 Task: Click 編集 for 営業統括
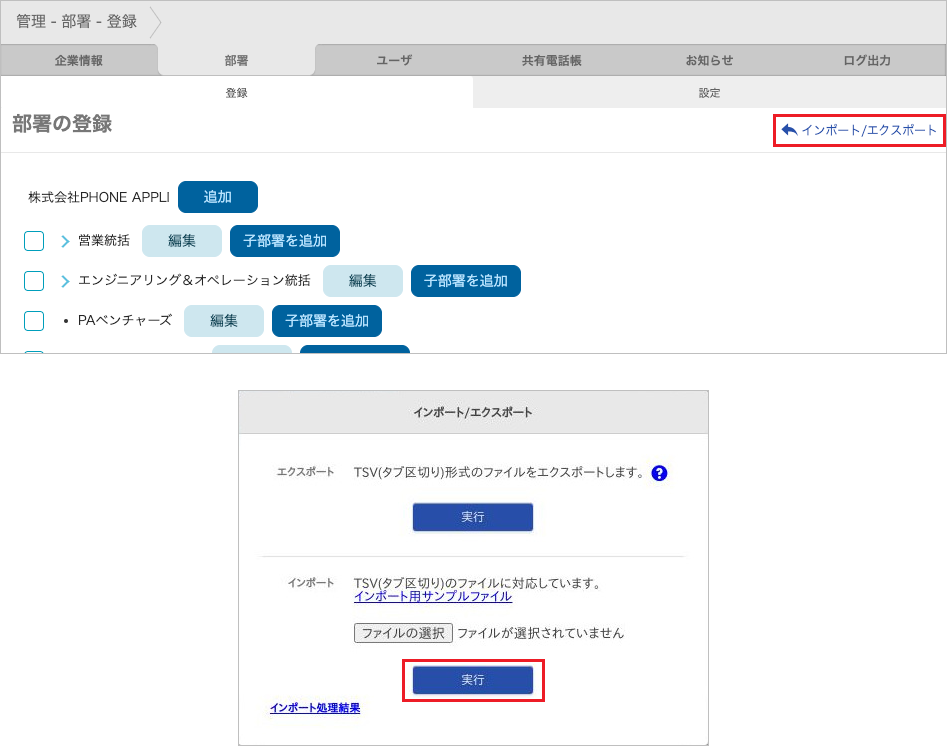(x=182, y=241)
